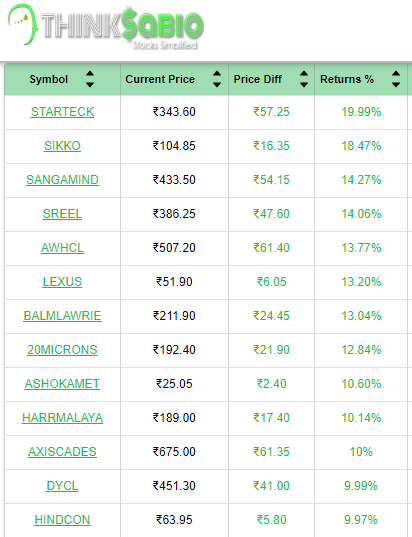Screen dimensions: 412x537
Task: Select LEXUS price ₹51.90
Action: 174,282
